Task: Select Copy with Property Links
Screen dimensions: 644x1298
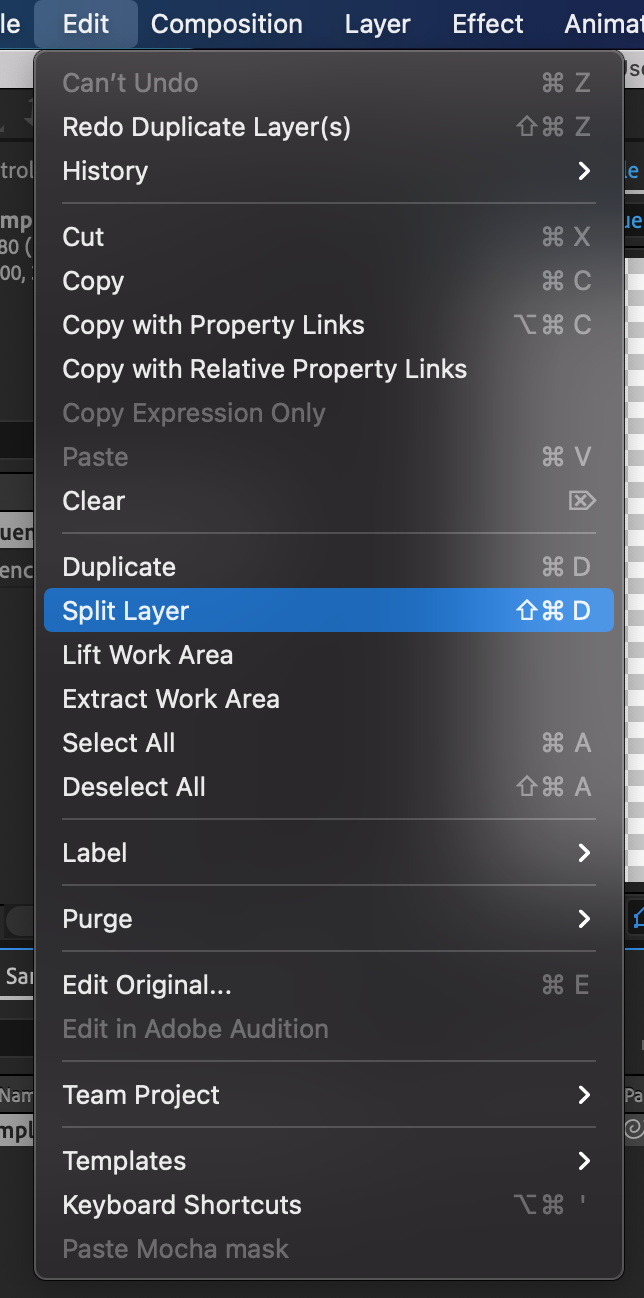Action: (x=328, y=325)
